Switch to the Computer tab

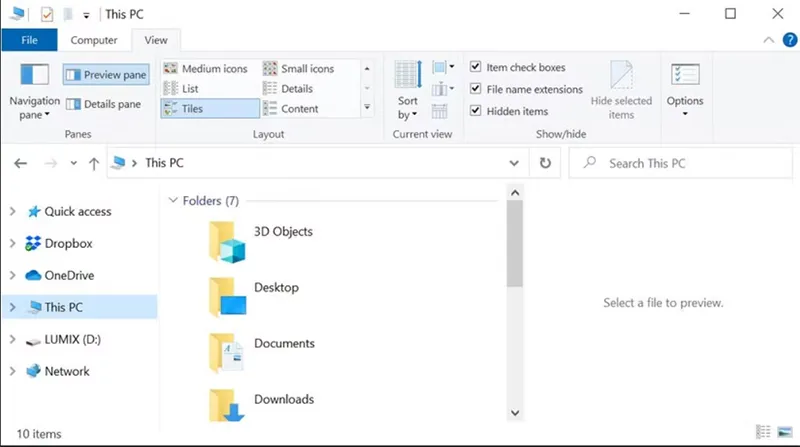[94, 40]
